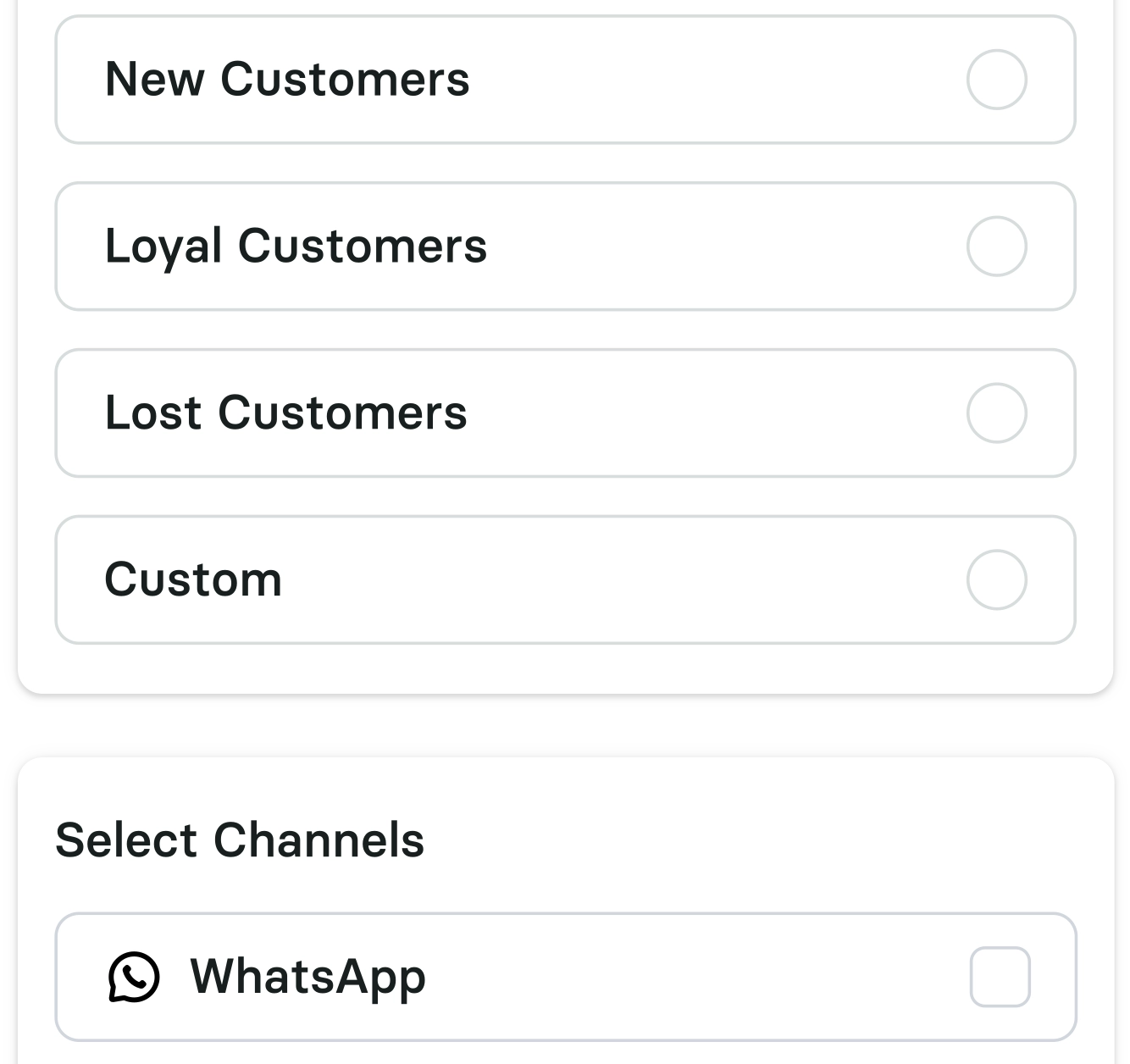Select the New Customers radio button
Image resolution: width=1130 pixels, height=1064 pixels.
(996, 80)
